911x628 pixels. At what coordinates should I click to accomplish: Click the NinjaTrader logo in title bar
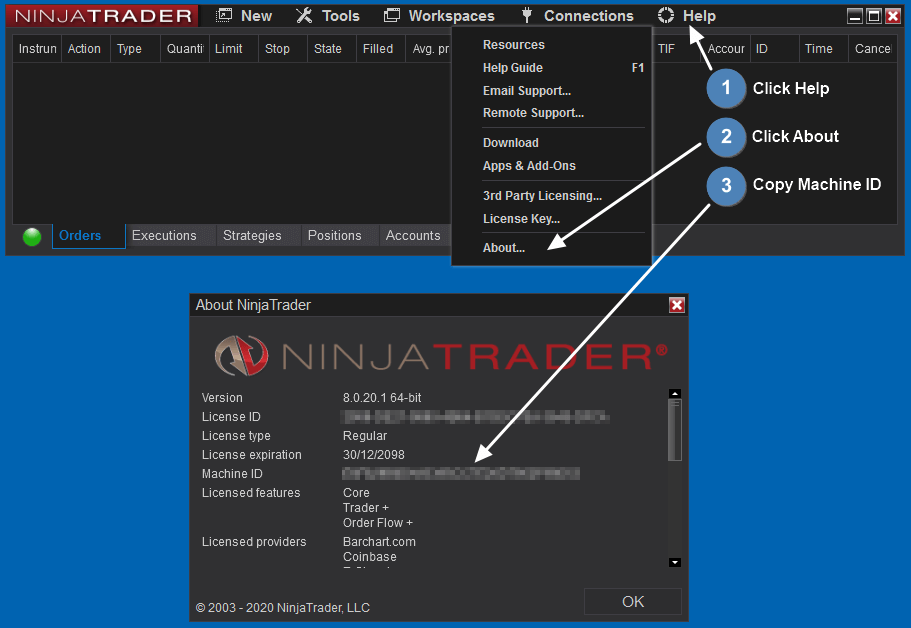point(103,16)
